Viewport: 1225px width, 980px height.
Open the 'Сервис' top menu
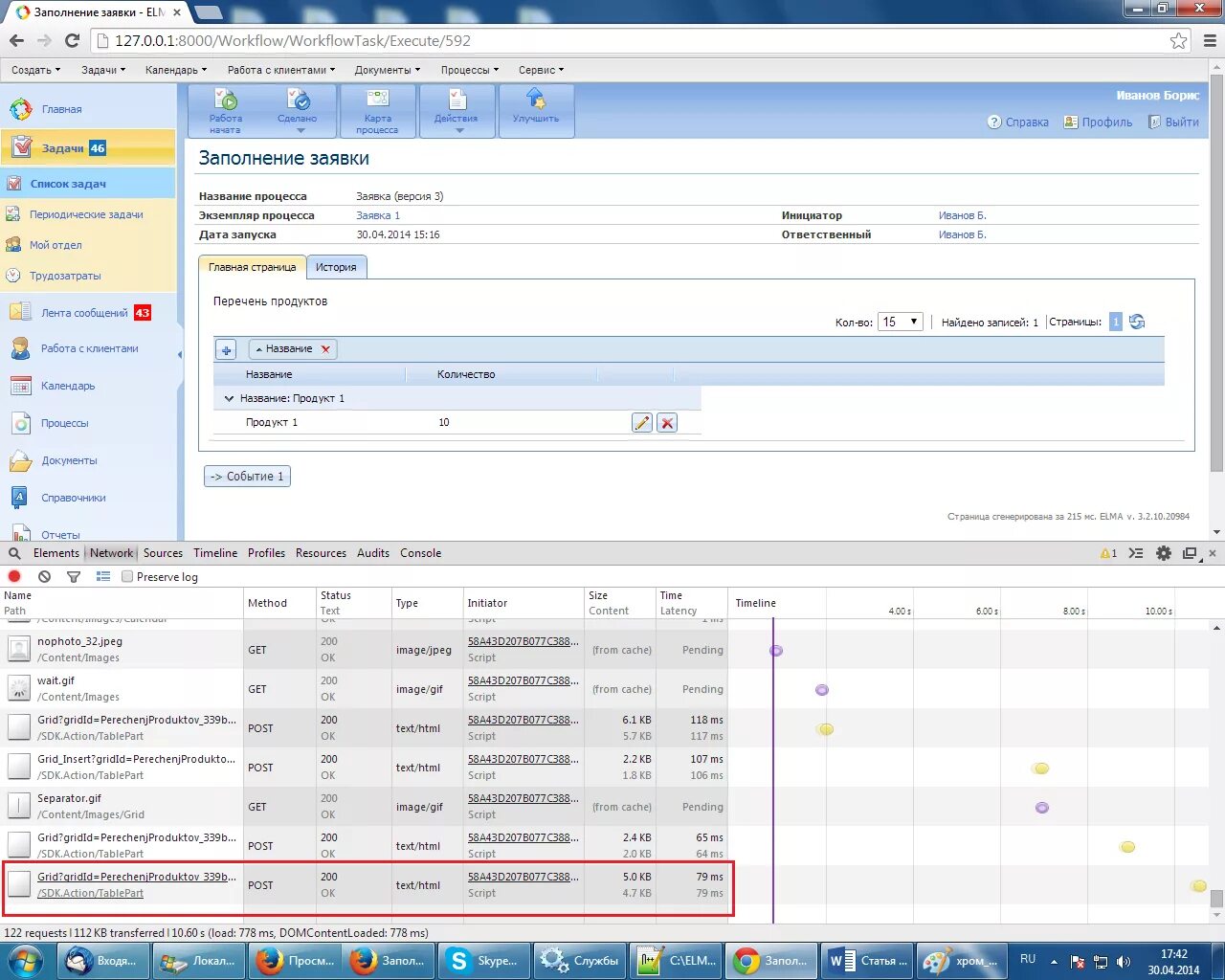pos(542,70)
